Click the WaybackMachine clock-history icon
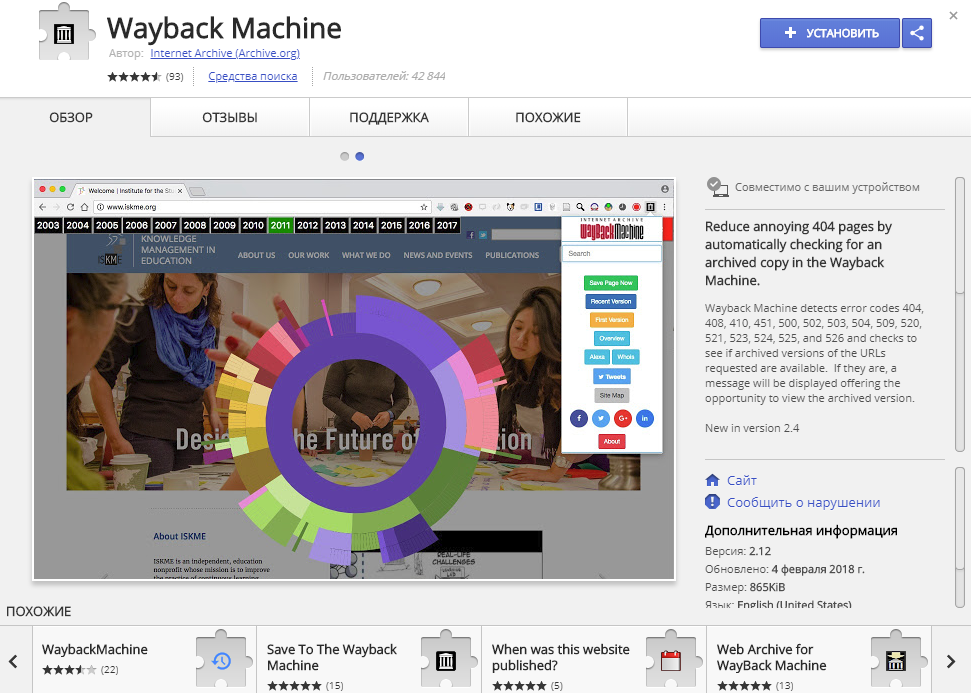 coord(221,661)
